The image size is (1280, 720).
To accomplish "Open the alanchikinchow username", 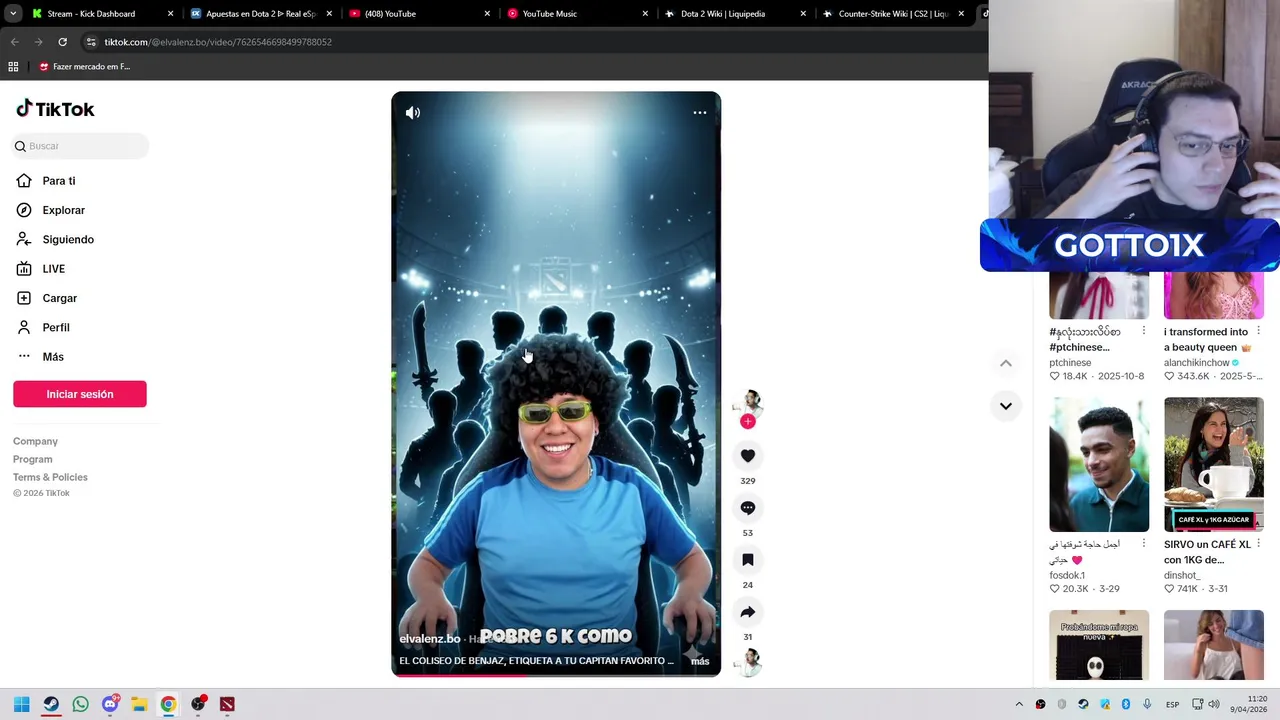I will [1197, 363].
